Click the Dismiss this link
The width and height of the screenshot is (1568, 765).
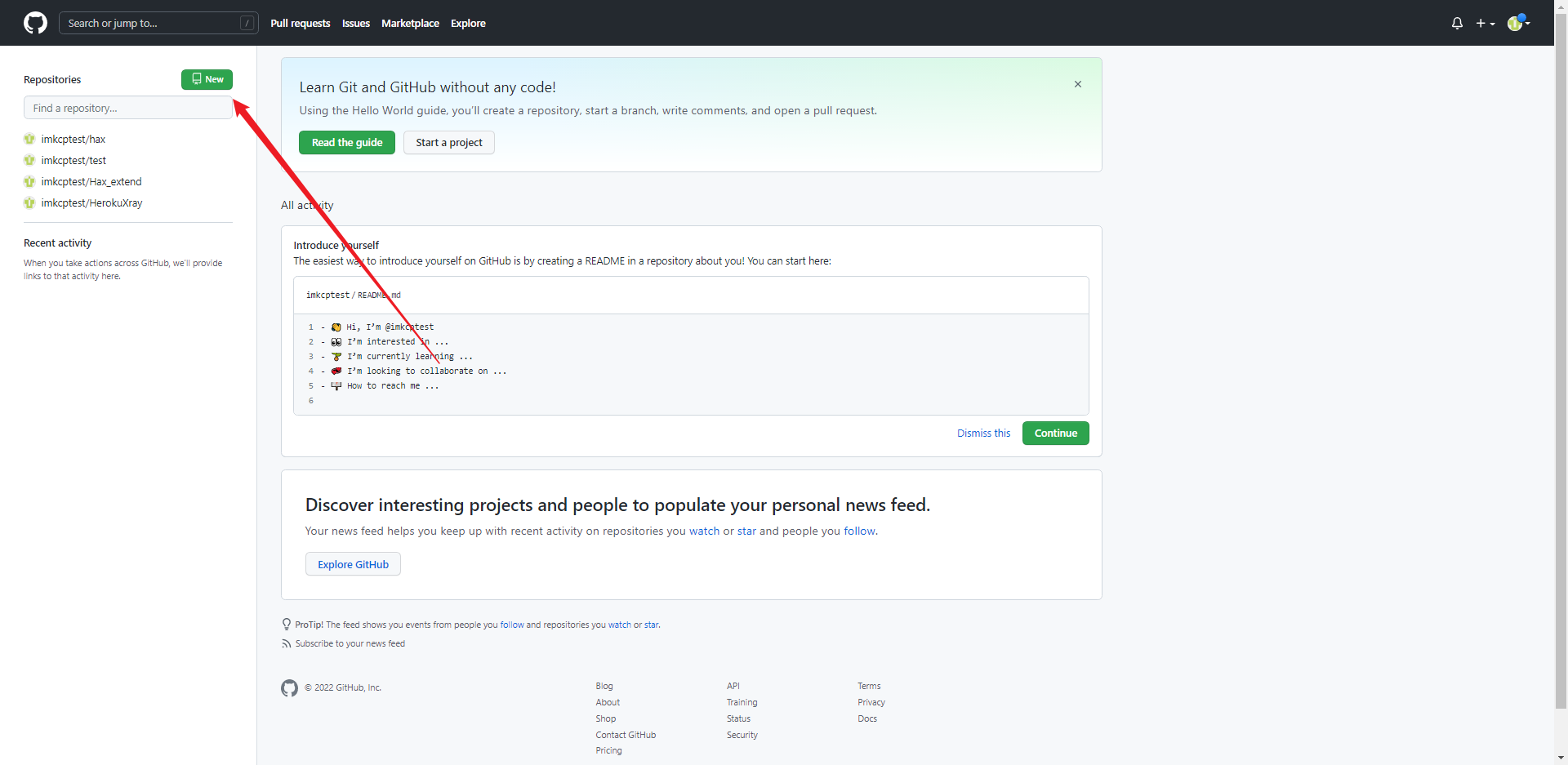click(x=983, y=434)
